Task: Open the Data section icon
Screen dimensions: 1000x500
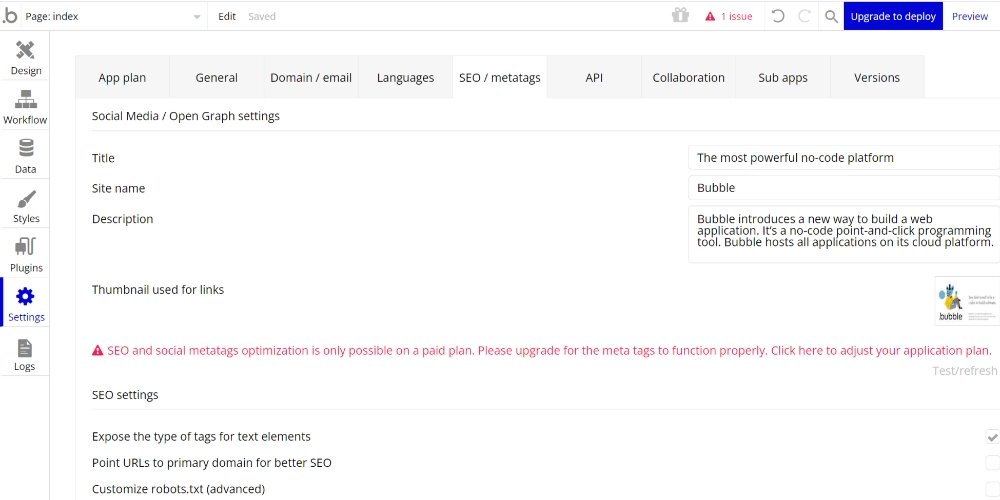Action: (x=25, y=150)
